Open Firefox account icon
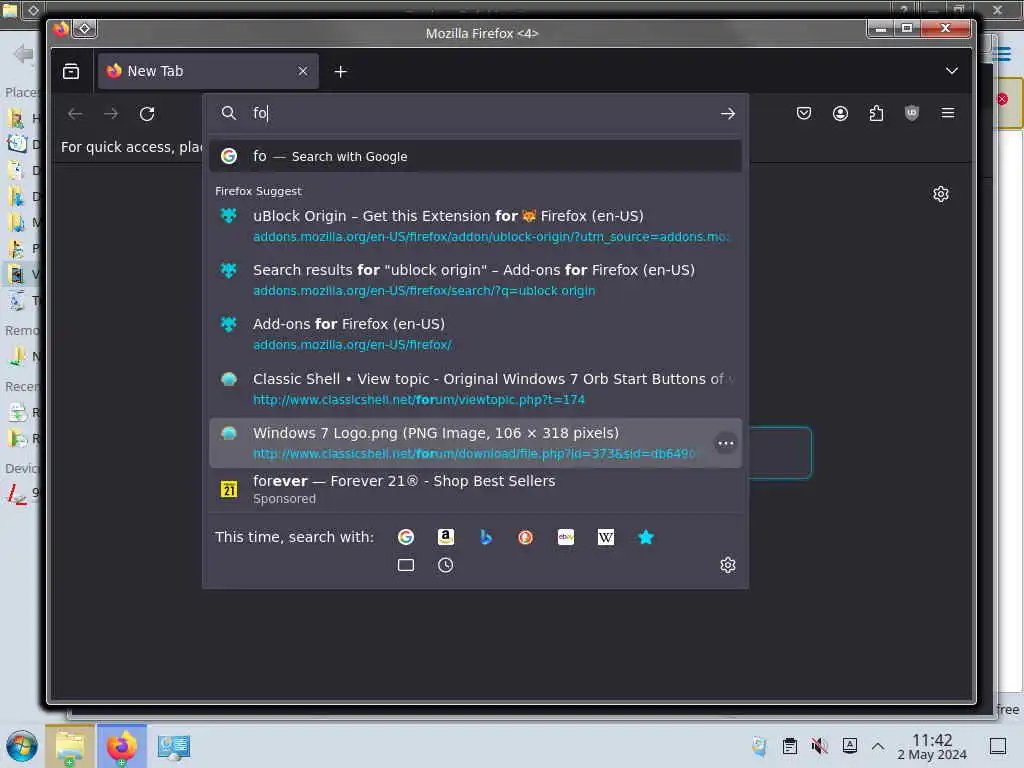Screen dimensions: 1024x768 pos(840,113)
